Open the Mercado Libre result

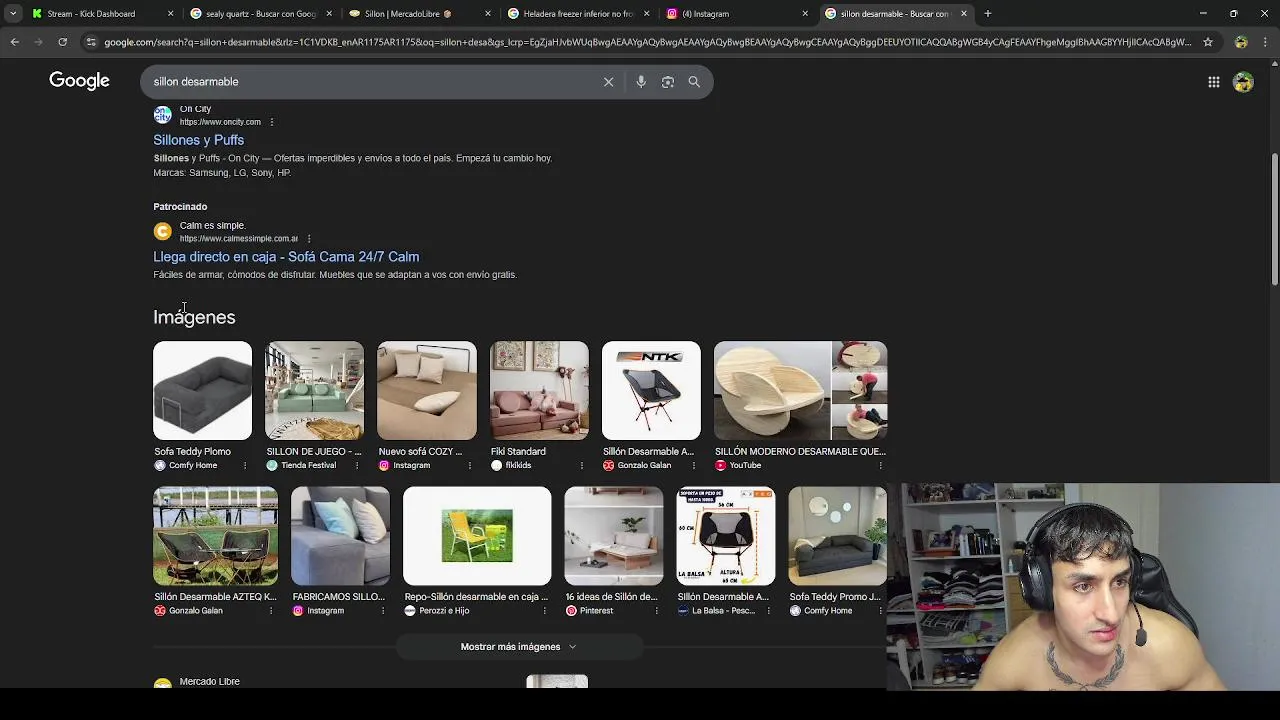click(x=209, y=682)
